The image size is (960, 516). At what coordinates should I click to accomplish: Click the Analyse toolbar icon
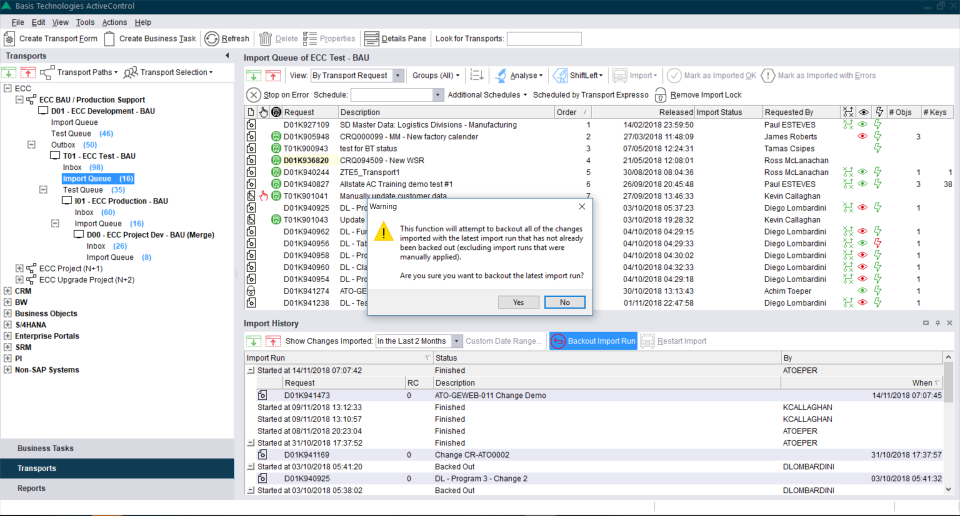(501, 75)
